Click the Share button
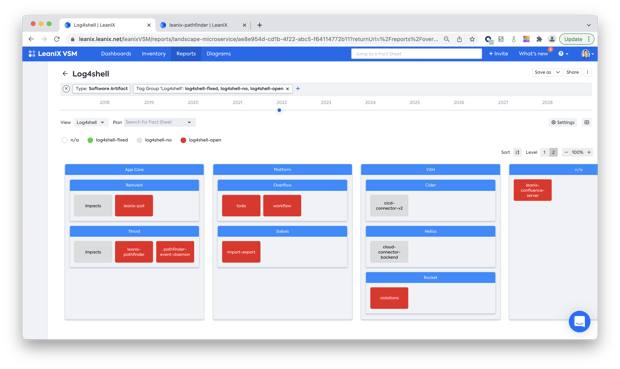 (x=572, y=72)
